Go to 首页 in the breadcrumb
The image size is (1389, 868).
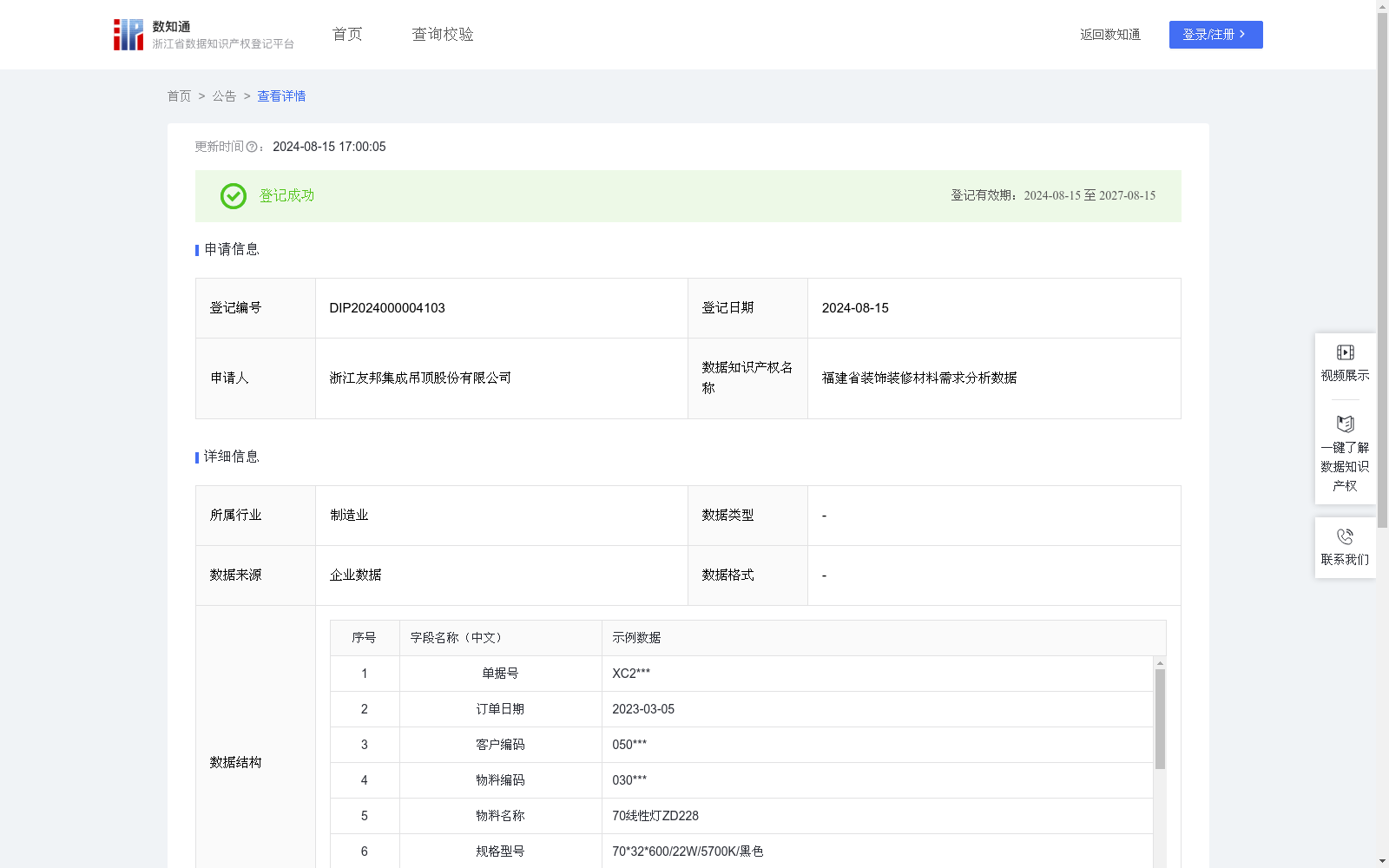179,96
